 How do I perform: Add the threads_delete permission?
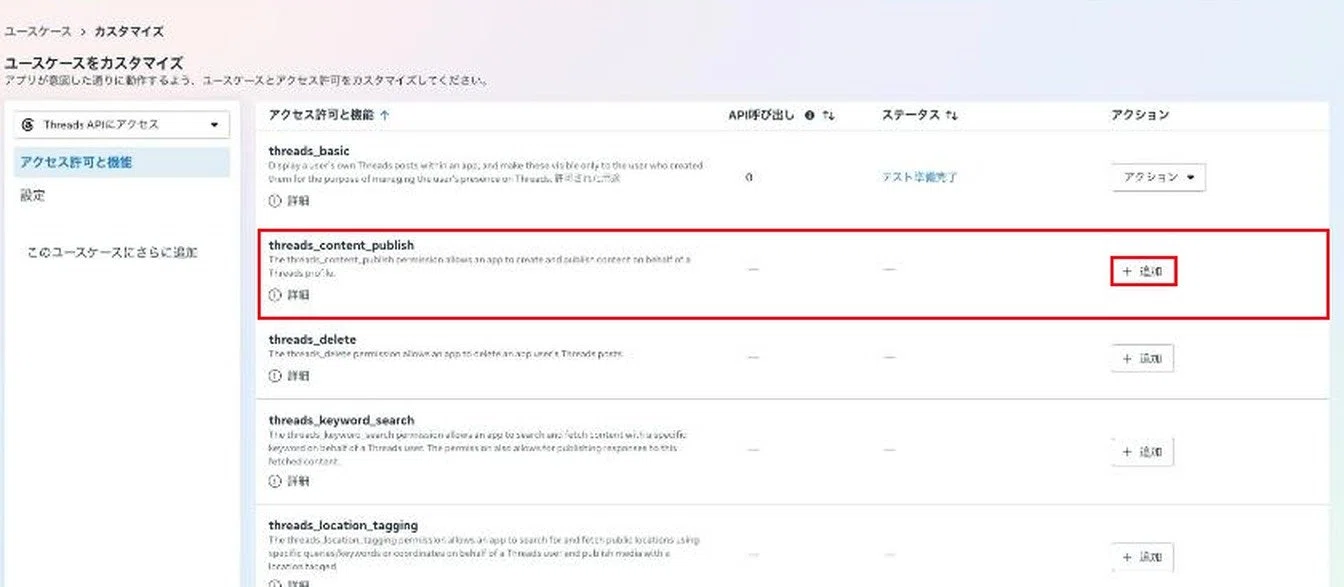coord(1142,358)
